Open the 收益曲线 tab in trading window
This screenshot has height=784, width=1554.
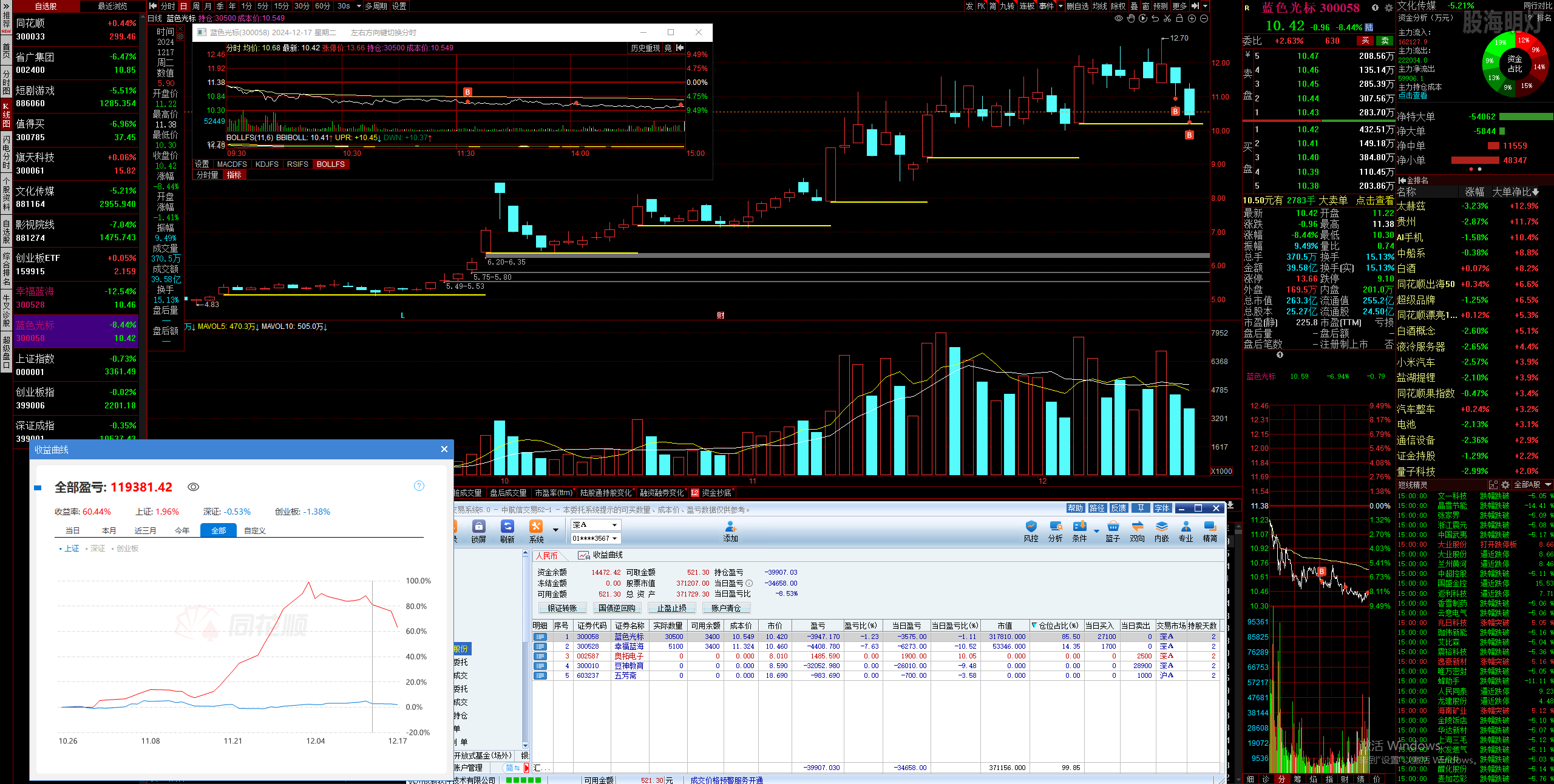[x=600, y=555]
